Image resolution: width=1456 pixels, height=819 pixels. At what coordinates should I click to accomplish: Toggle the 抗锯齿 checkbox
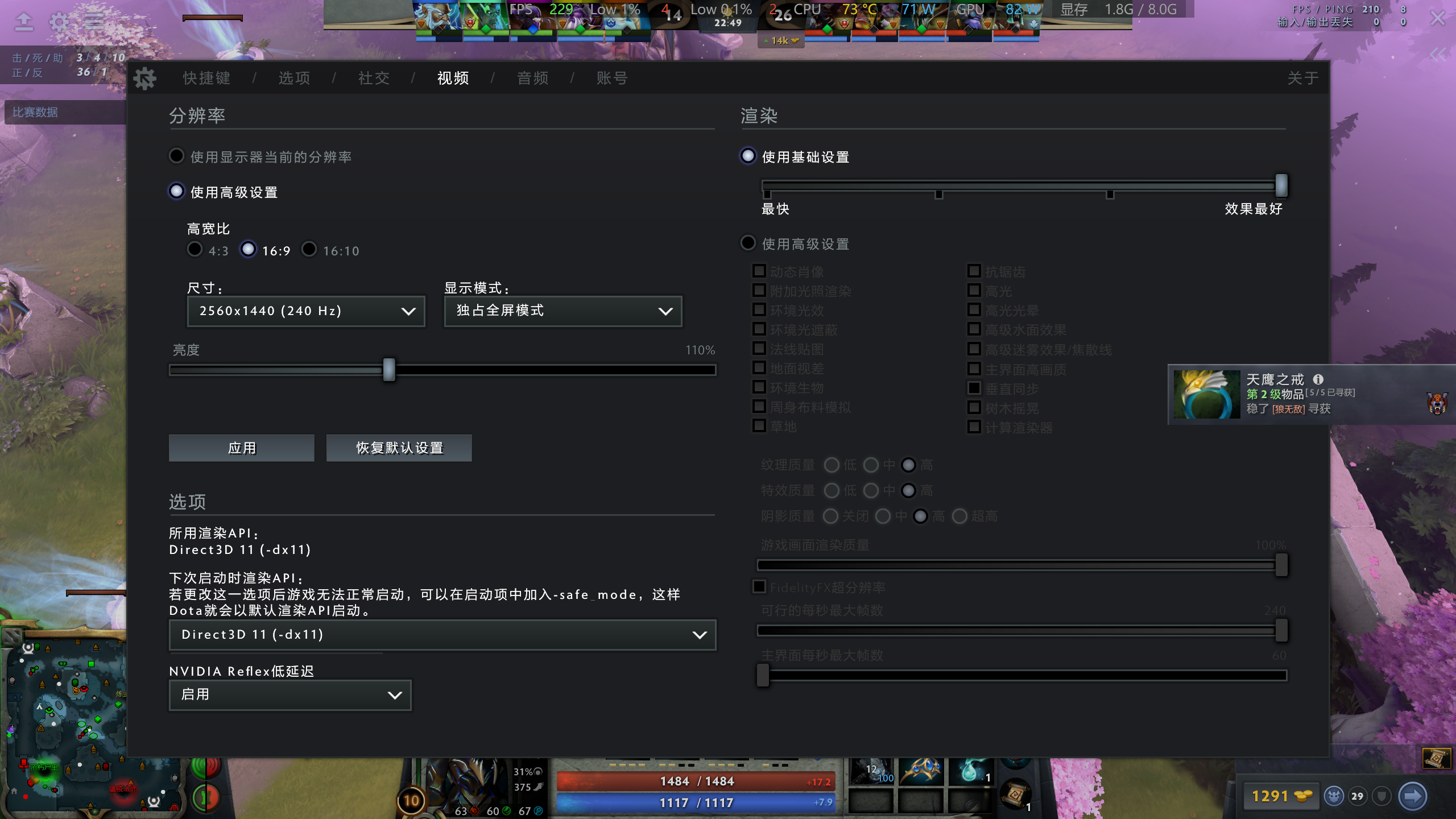coord(974,271)
